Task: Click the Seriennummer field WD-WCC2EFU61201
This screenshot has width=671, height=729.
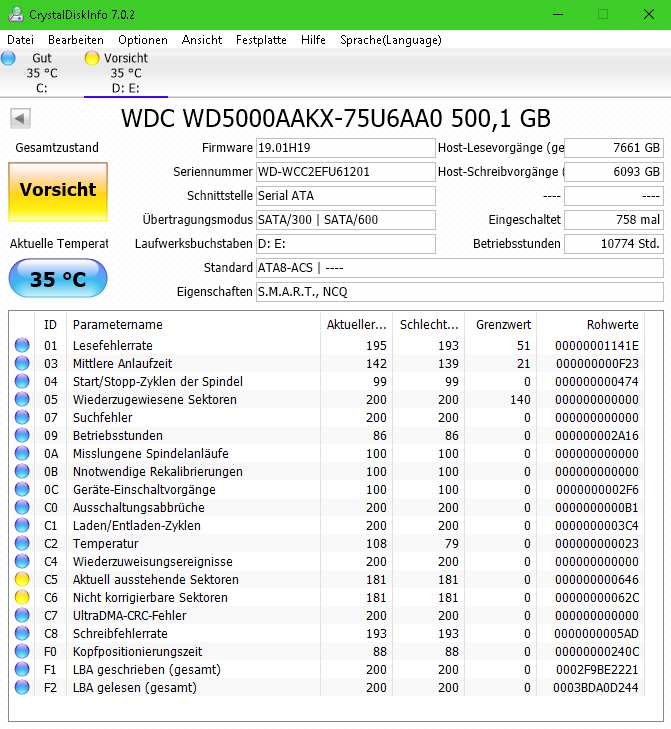Action: (x=345, y=172)
